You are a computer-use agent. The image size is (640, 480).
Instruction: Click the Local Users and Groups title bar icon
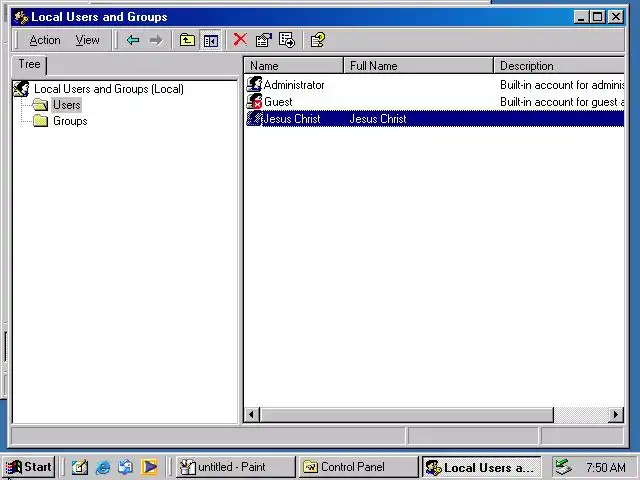tap(21, 17)
